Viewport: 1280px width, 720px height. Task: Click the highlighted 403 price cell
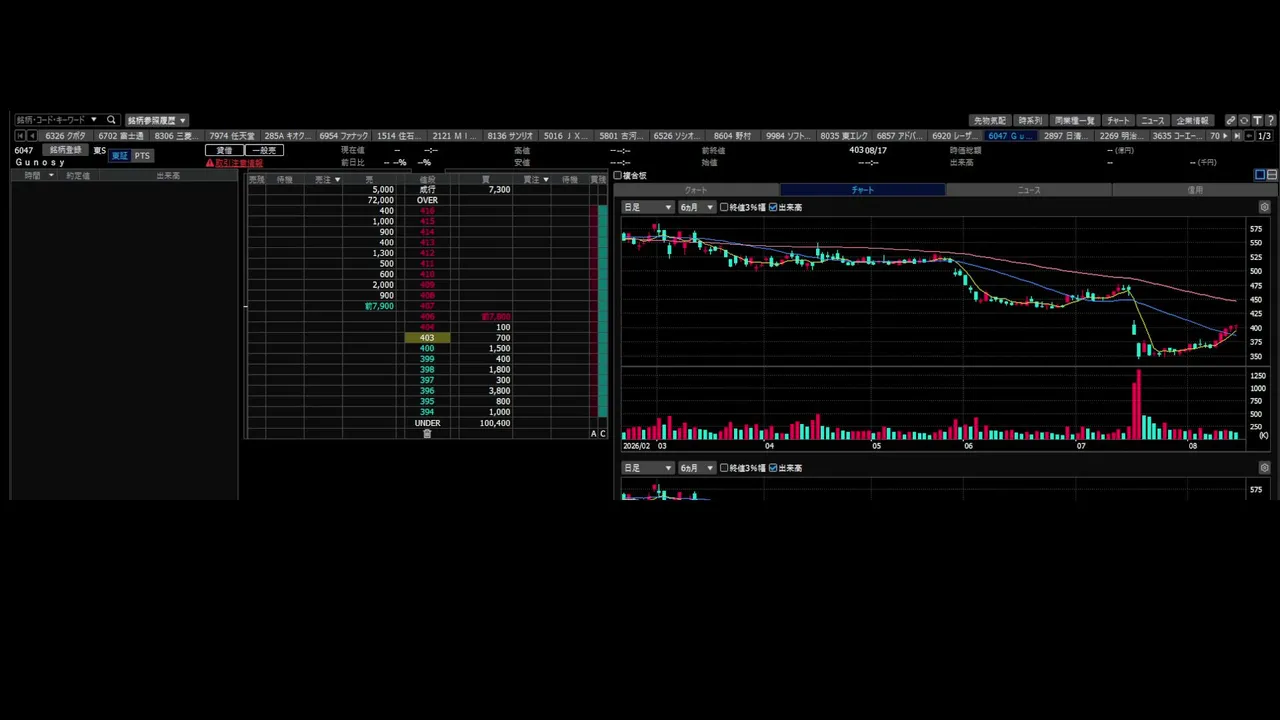(x=427, y=338)
